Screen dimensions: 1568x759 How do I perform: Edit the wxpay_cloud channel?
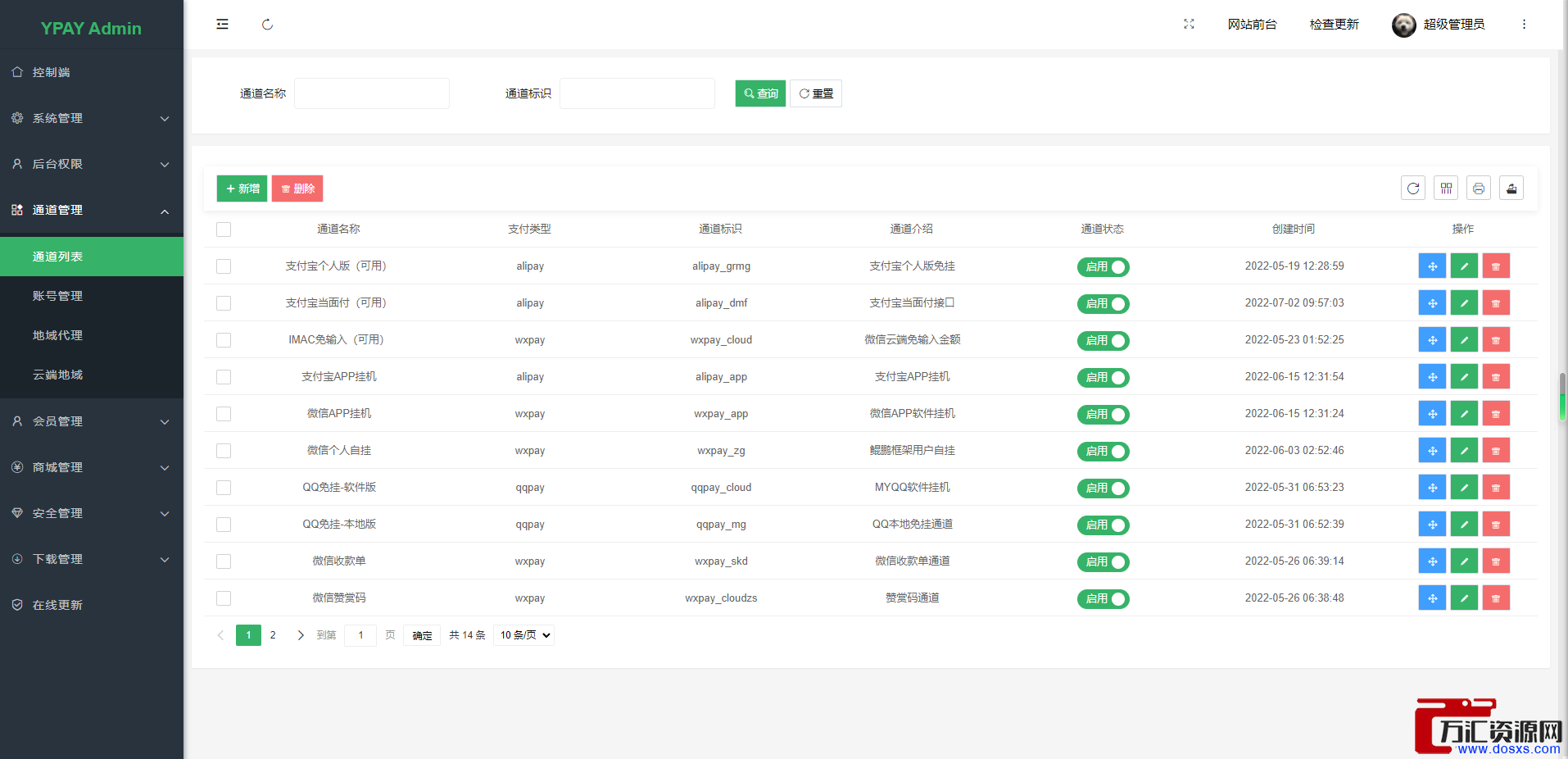pyautogui.click(x=1464, y=340)
